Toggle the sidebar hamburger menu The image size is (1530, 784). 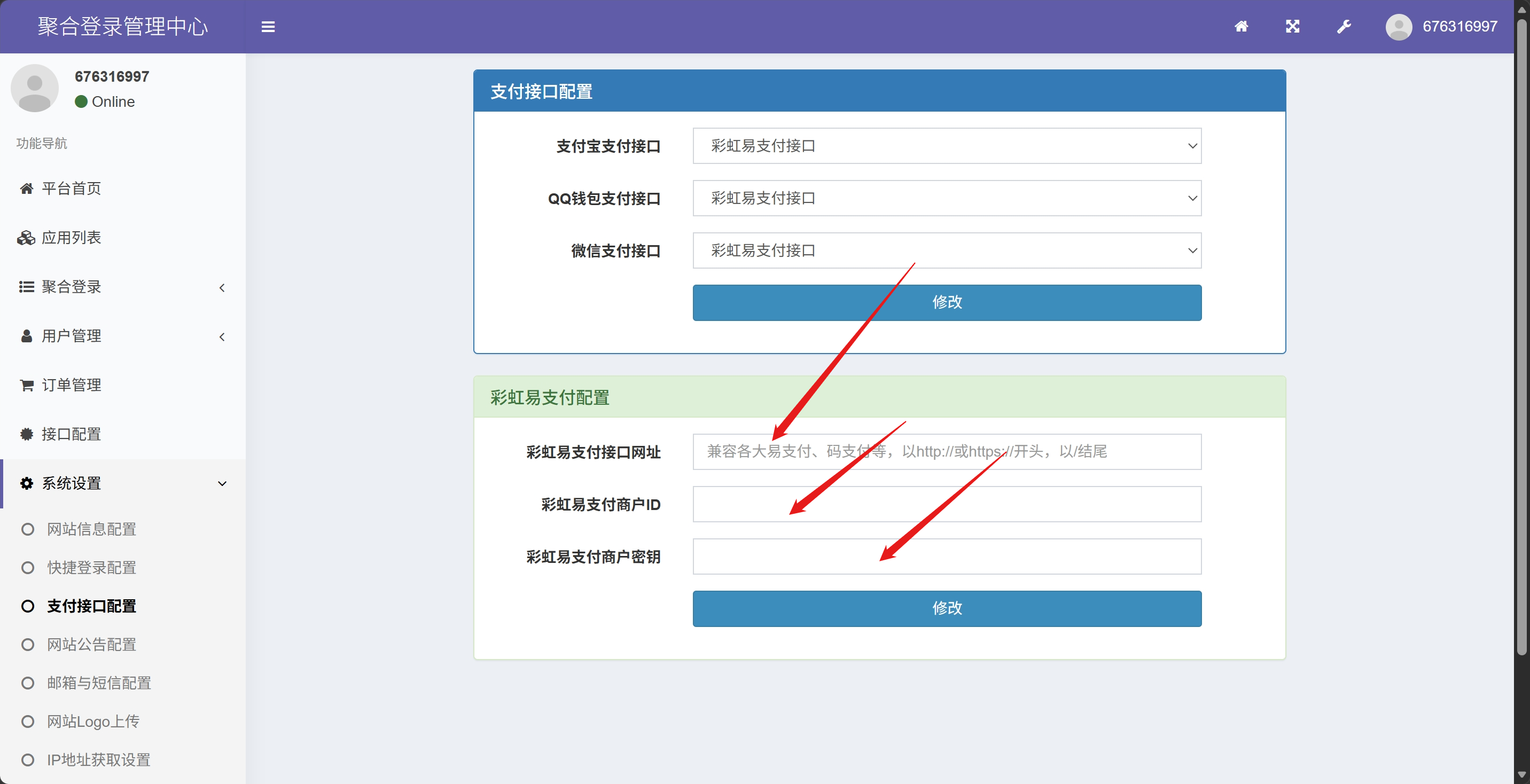[x=268, y=27]
